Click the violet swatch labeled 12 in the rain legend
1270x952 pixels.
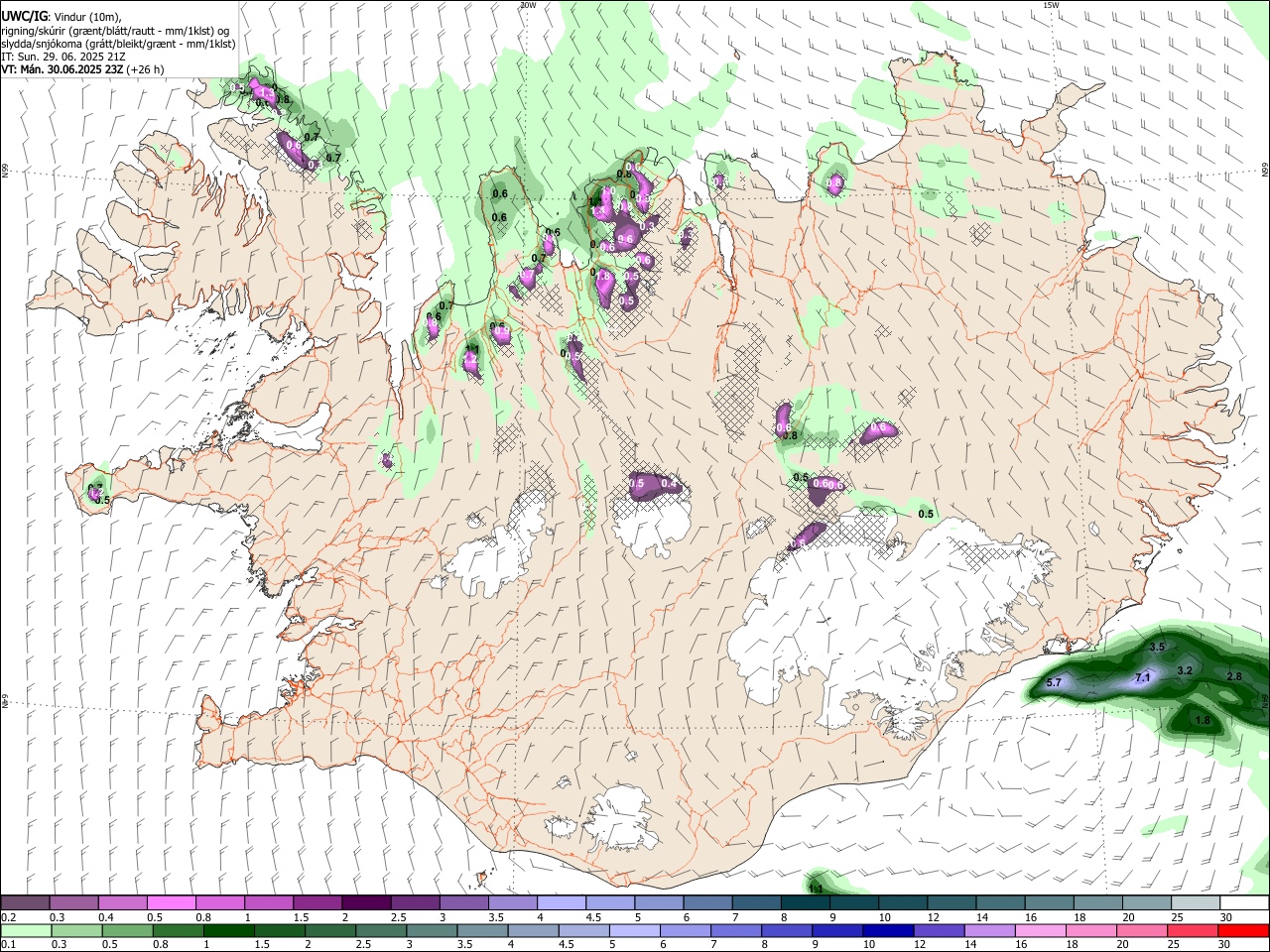coord(937,930)
